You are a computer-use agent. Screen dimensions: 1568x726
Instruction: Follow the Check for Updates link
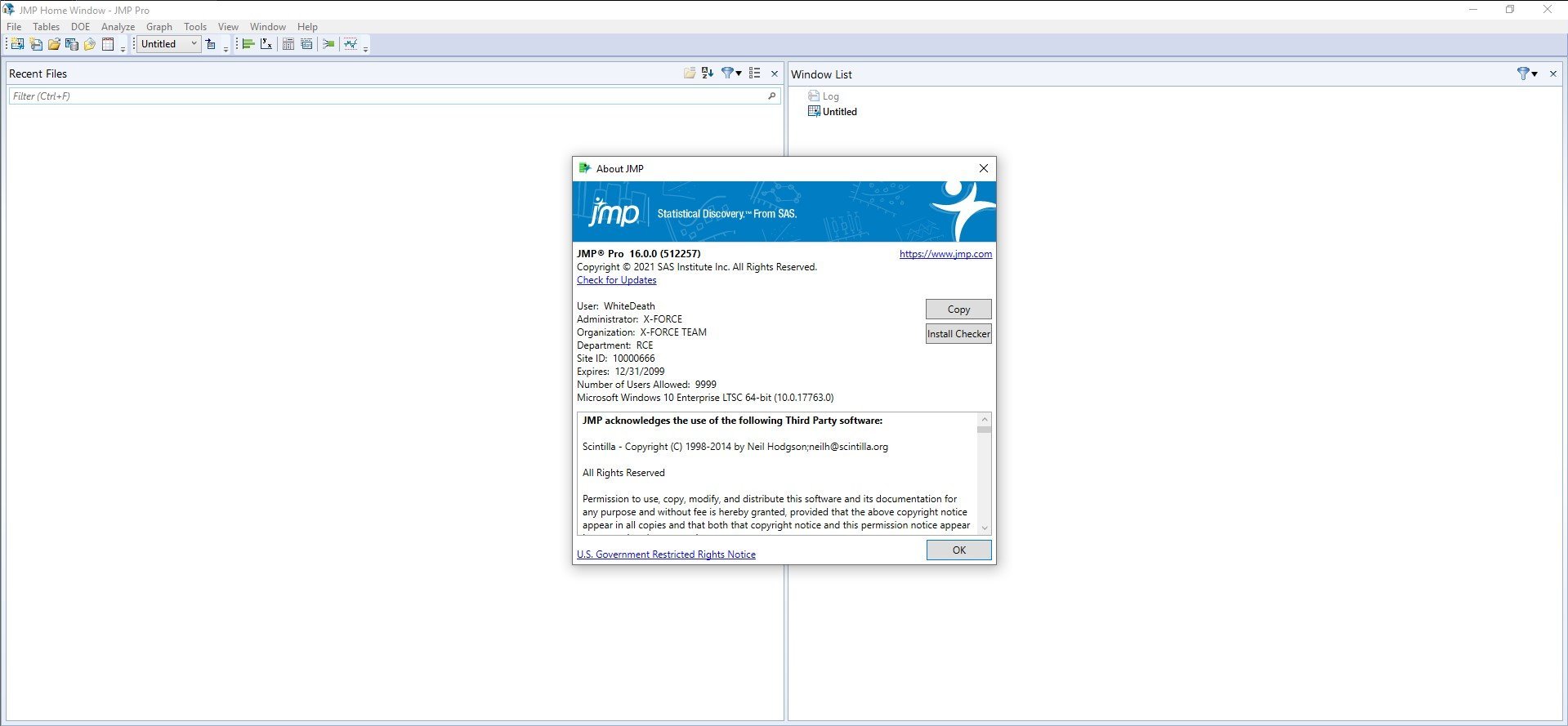point(616,280)
